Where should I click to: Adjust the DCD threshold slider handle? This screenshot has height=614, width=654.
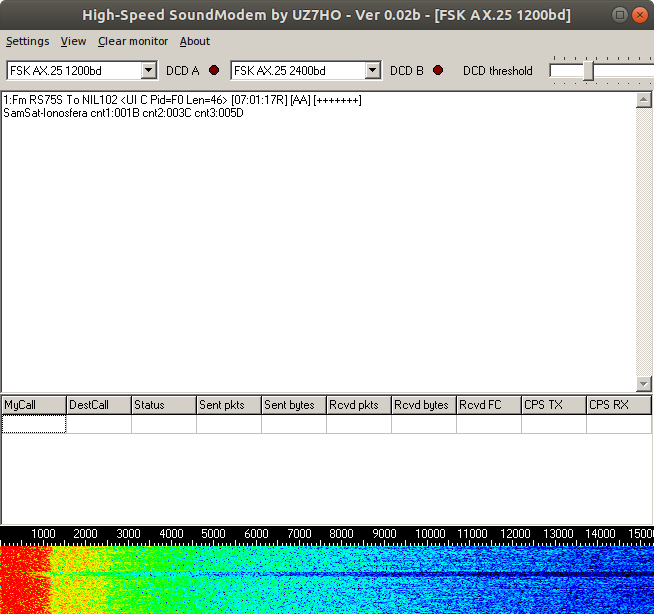tap(588, 71)
